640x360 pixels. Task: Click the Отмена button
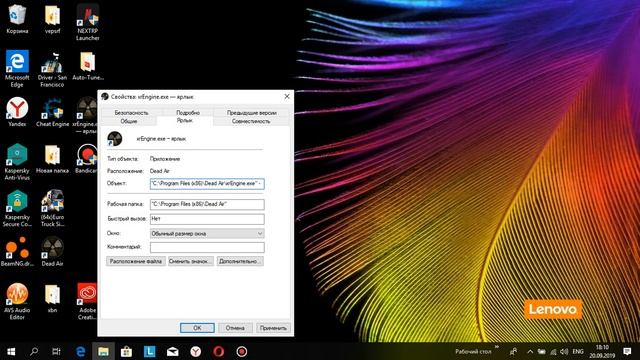point(235,328)
